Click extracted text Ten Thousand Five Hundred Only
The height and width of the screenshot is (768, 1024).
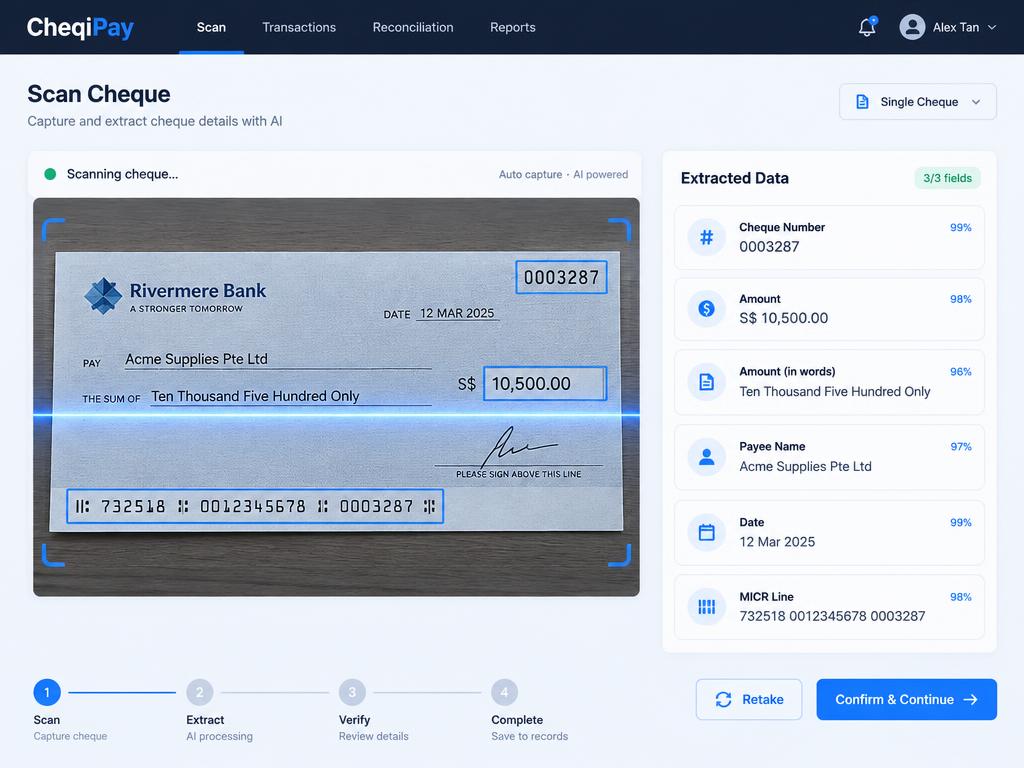835,391
